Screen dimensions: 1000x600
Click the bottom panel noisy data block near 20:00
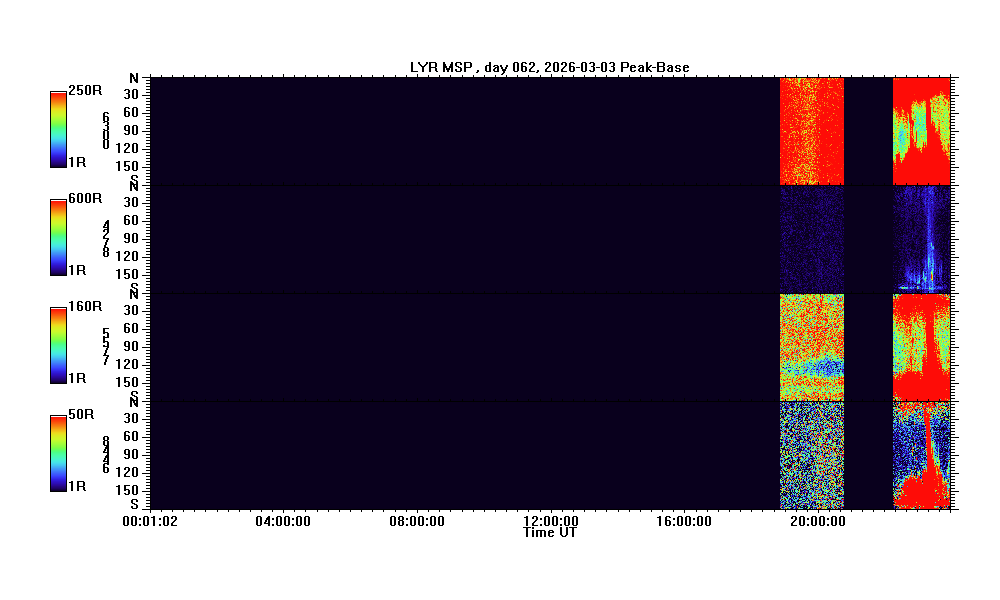pos(811,455)
